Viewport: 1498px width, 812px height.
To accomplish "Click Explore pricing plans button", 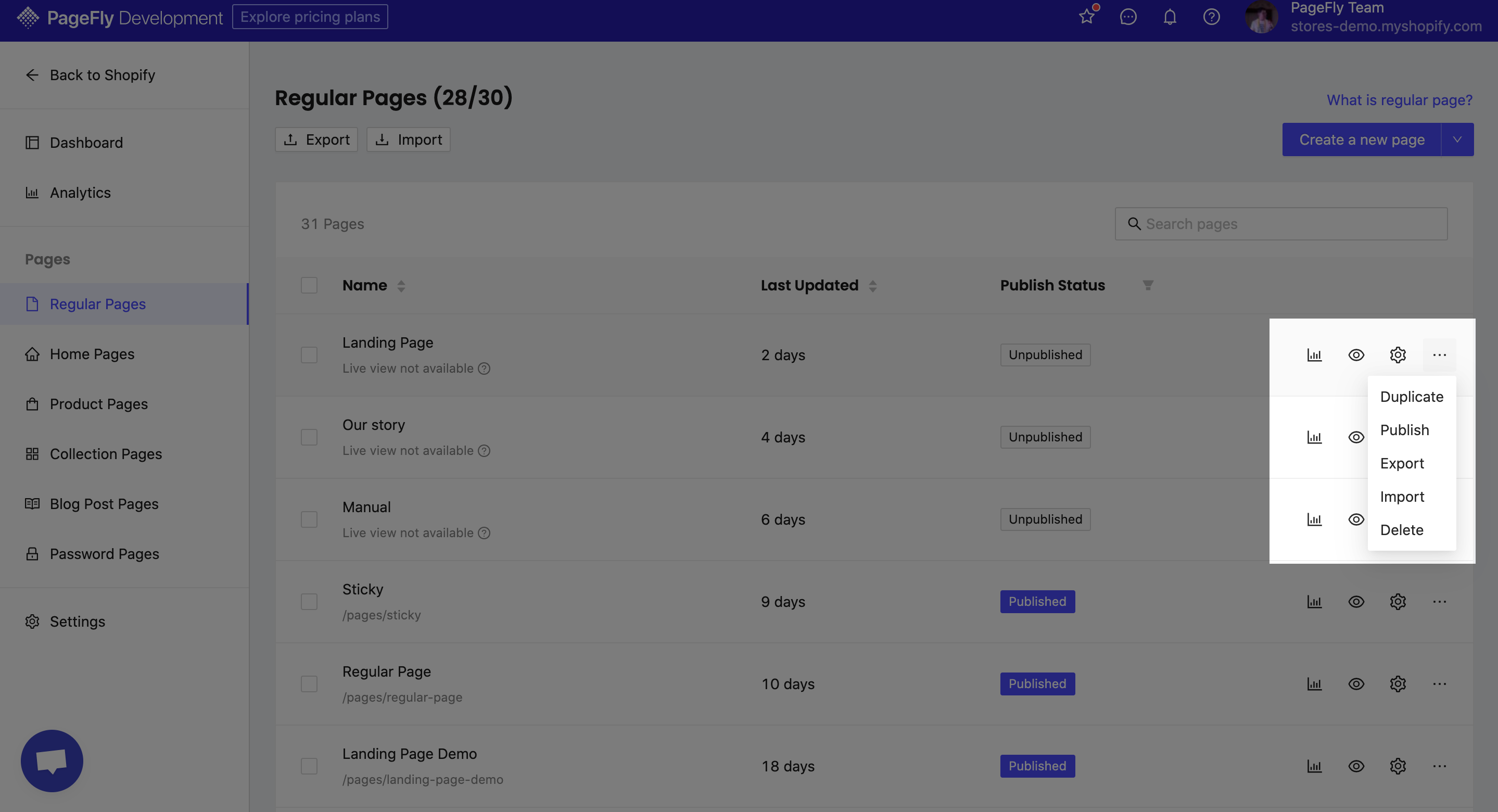I will click(310, 17).
